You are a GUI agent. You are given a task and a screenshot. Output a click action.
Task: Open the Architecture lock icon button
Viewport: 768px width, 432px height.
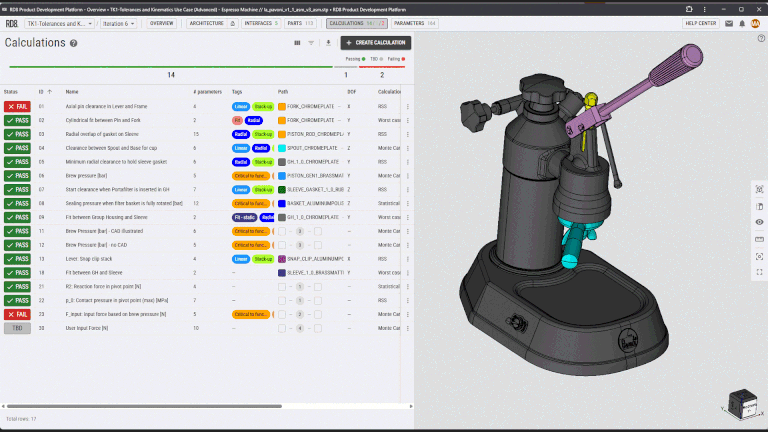pyautogui.click(x=233, y=24)
